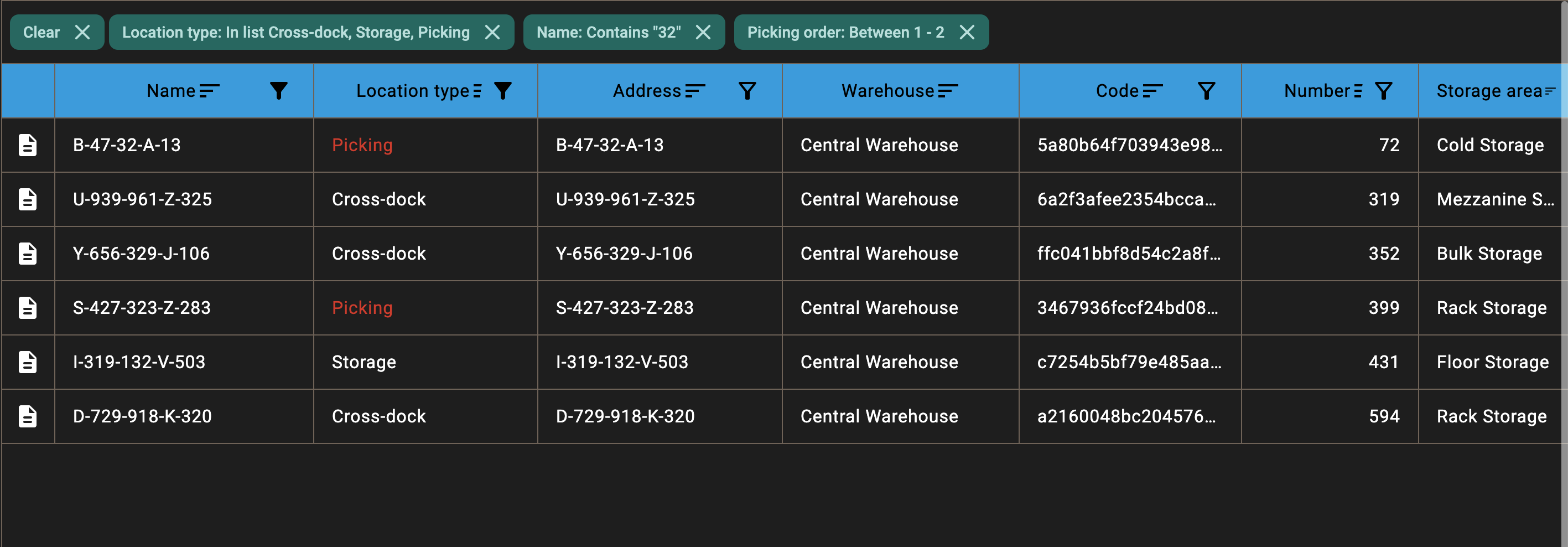Remove the Picking order filter chip X
Screen dimensions: 1568x547
[967, 32]
